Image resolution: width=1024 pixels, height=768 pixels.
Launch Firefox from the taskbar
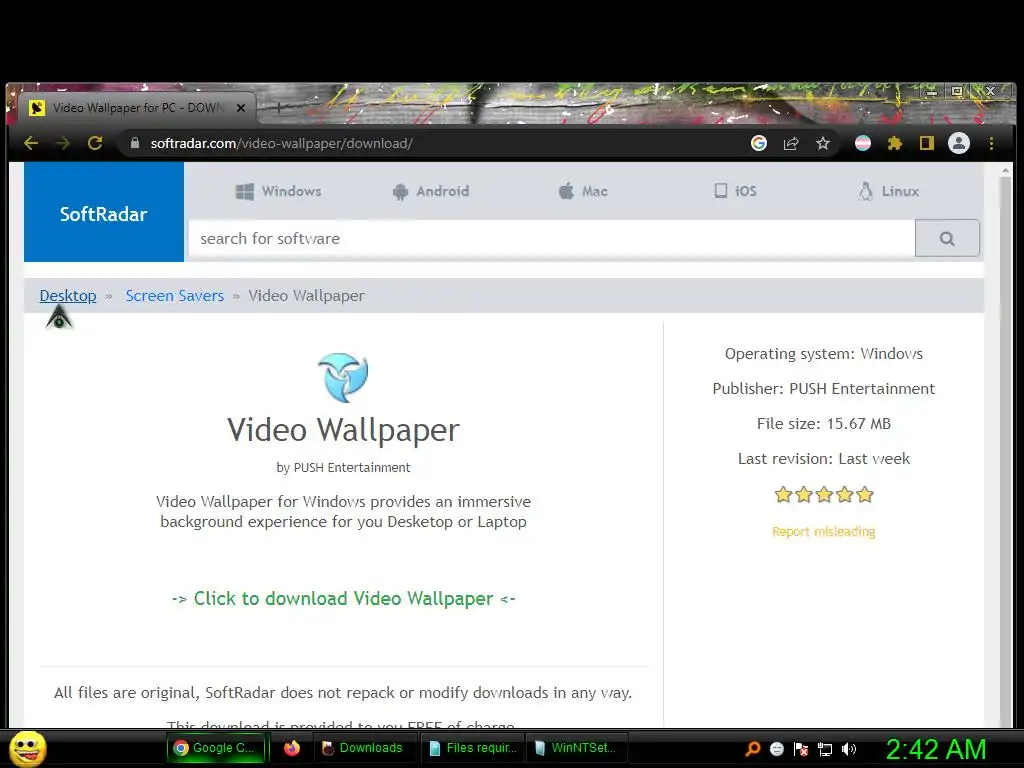291,748
